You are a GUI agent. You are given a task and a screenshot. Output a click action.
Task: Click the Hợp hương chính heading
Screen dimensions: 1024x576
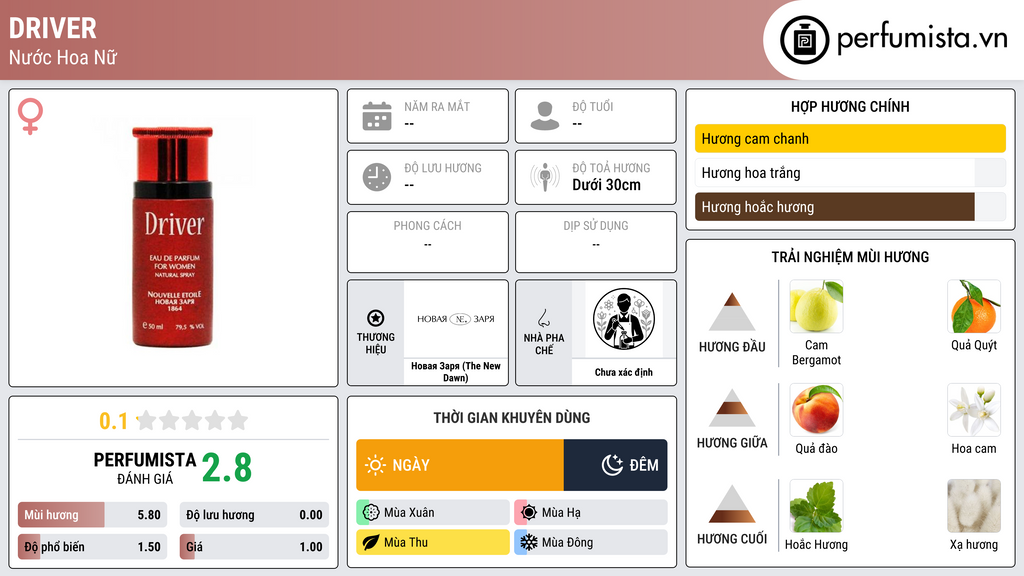(x=850, y=106)
